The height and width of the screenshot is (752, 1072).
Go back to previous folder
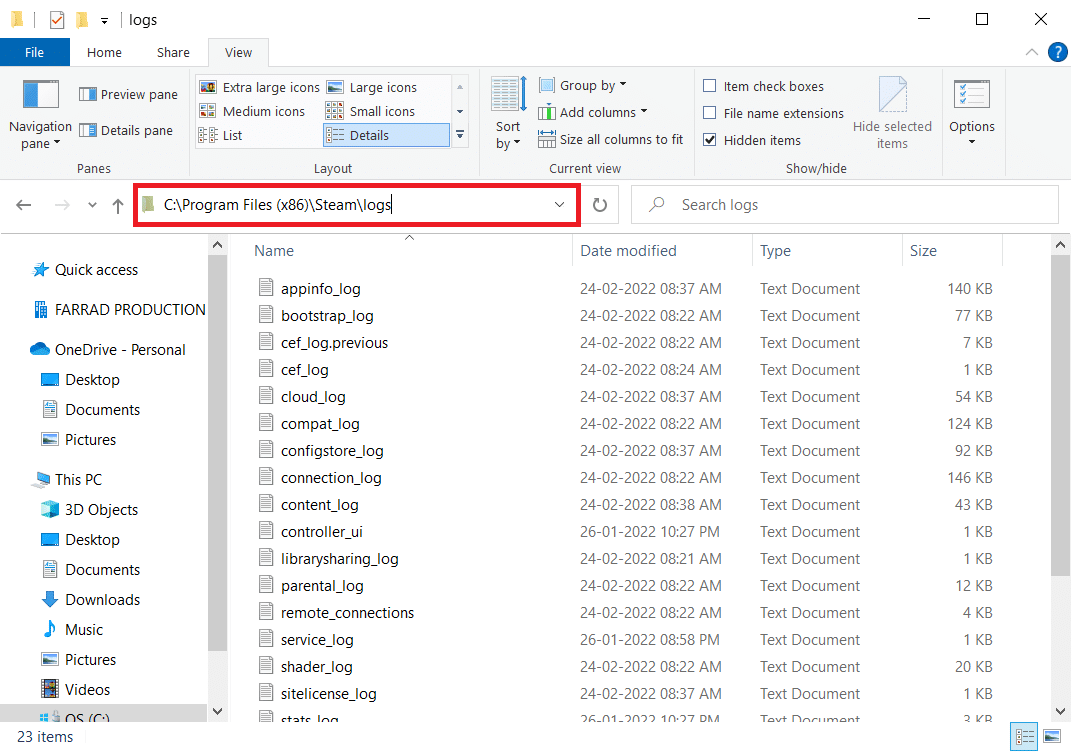(24, 205)
